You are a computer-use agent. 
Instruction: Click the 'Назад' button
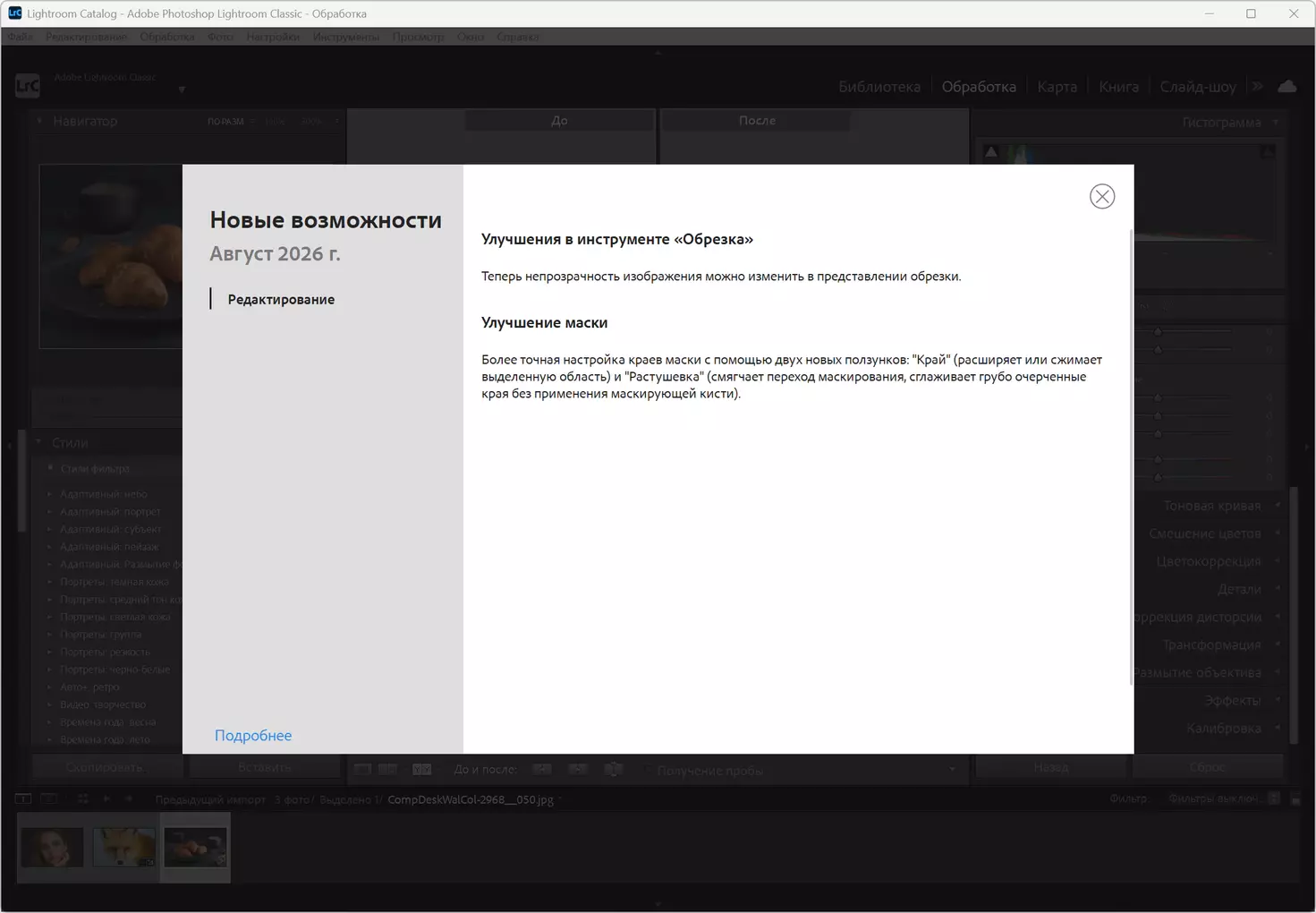coord(1051,767)
